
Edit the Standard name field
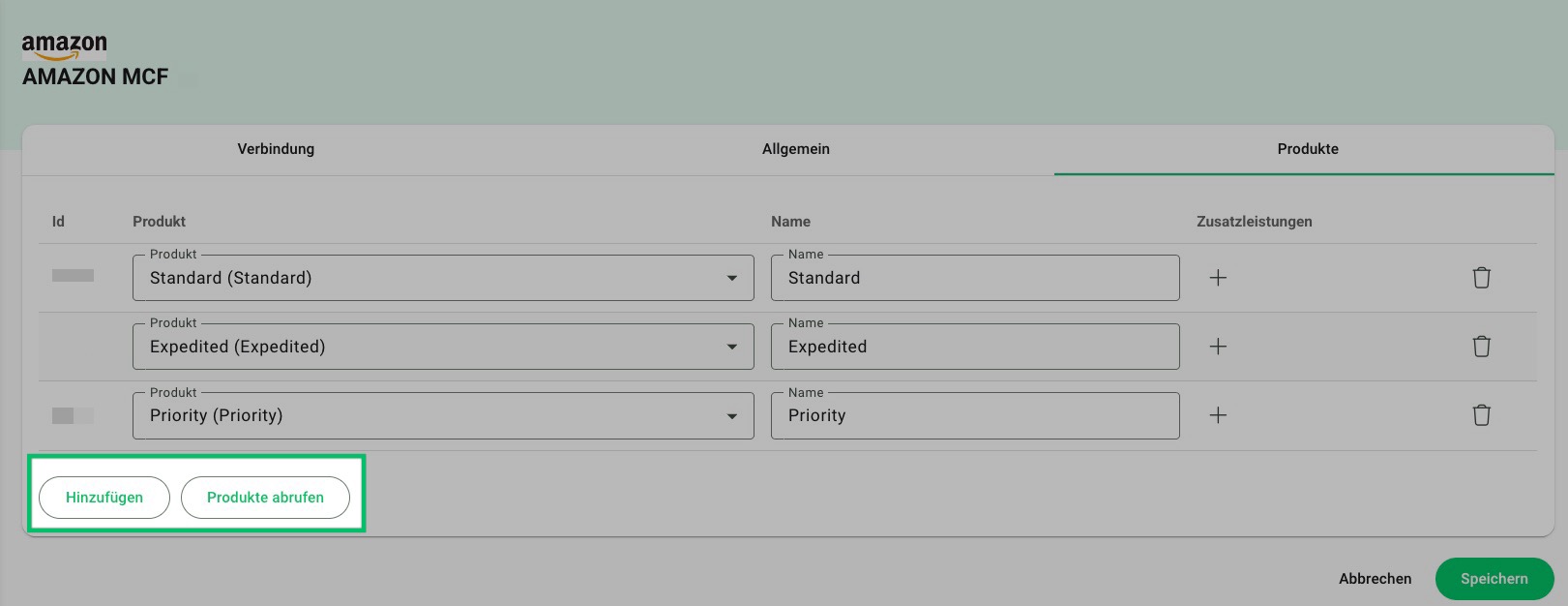[x=974, y=278]
